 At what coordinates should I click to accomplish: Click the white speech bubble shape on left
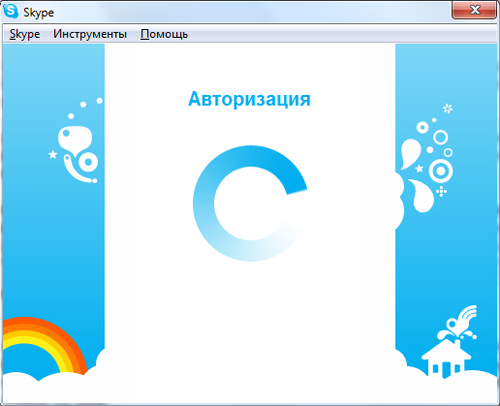tap(75, 139)
